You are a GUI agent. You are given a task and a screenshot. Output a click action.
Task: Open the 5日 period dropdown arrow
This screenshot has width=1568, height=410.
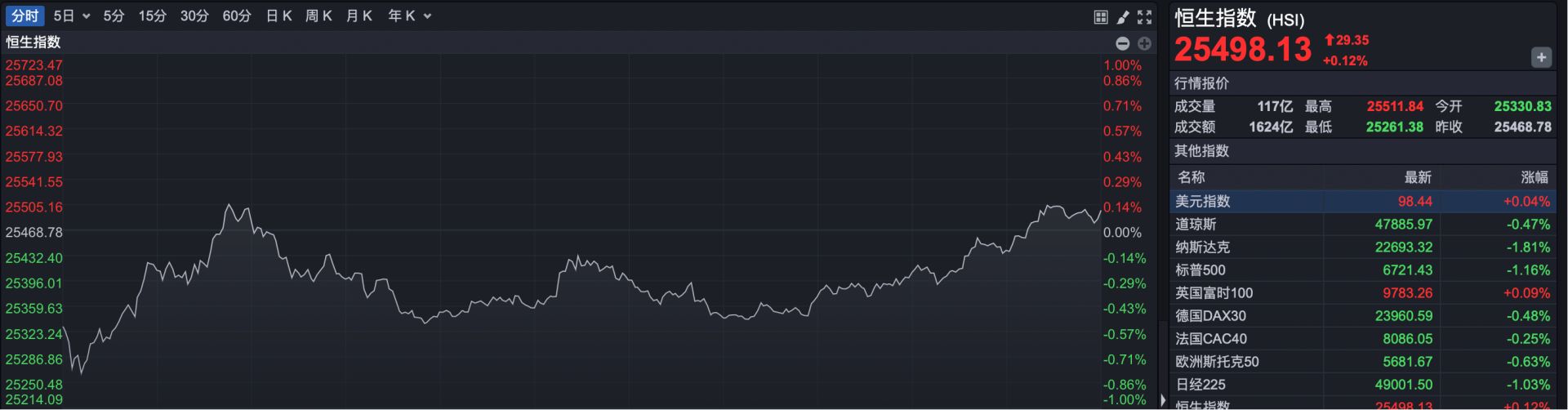point(87,16)
